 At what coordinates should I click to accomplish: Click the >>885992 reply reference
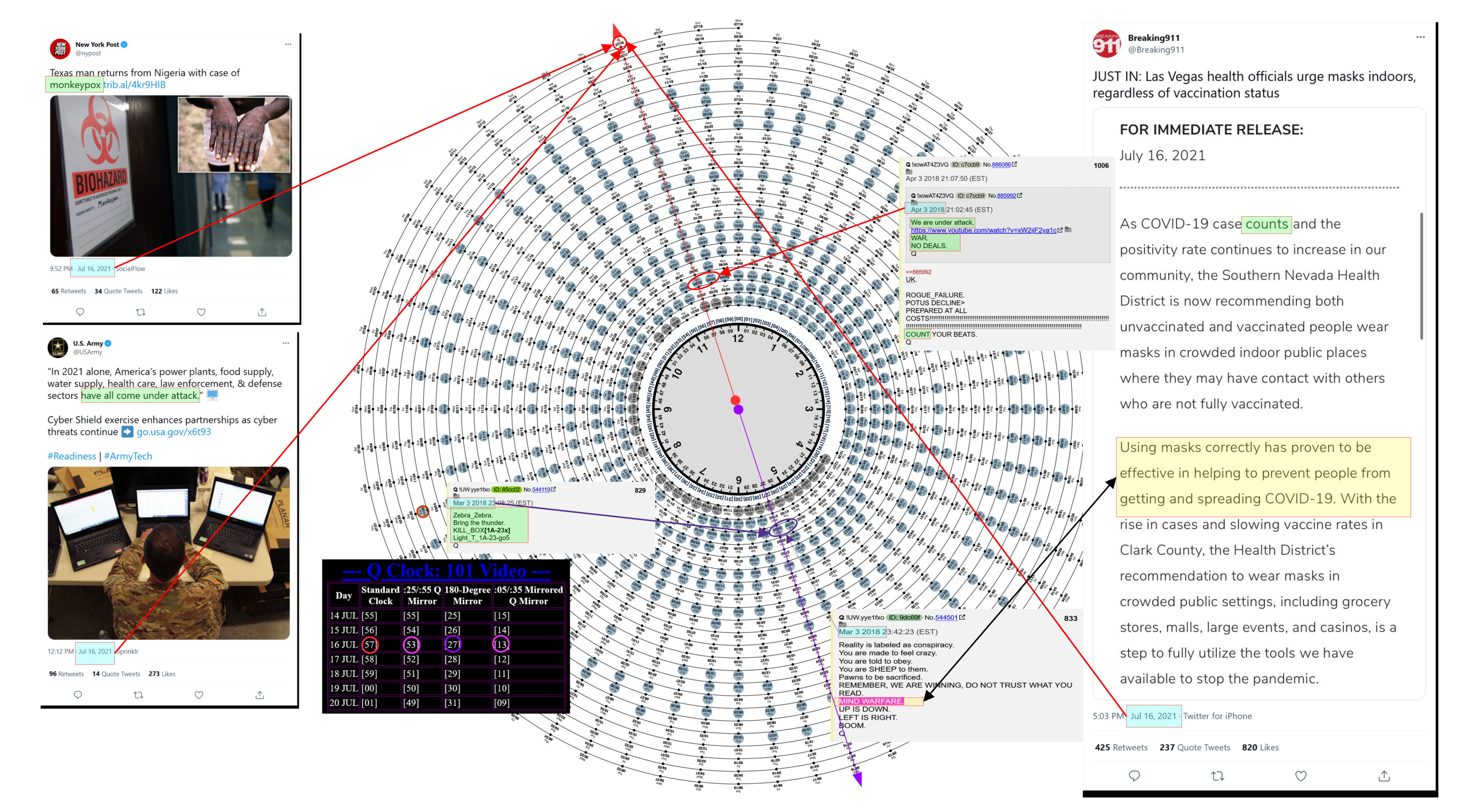918,272
